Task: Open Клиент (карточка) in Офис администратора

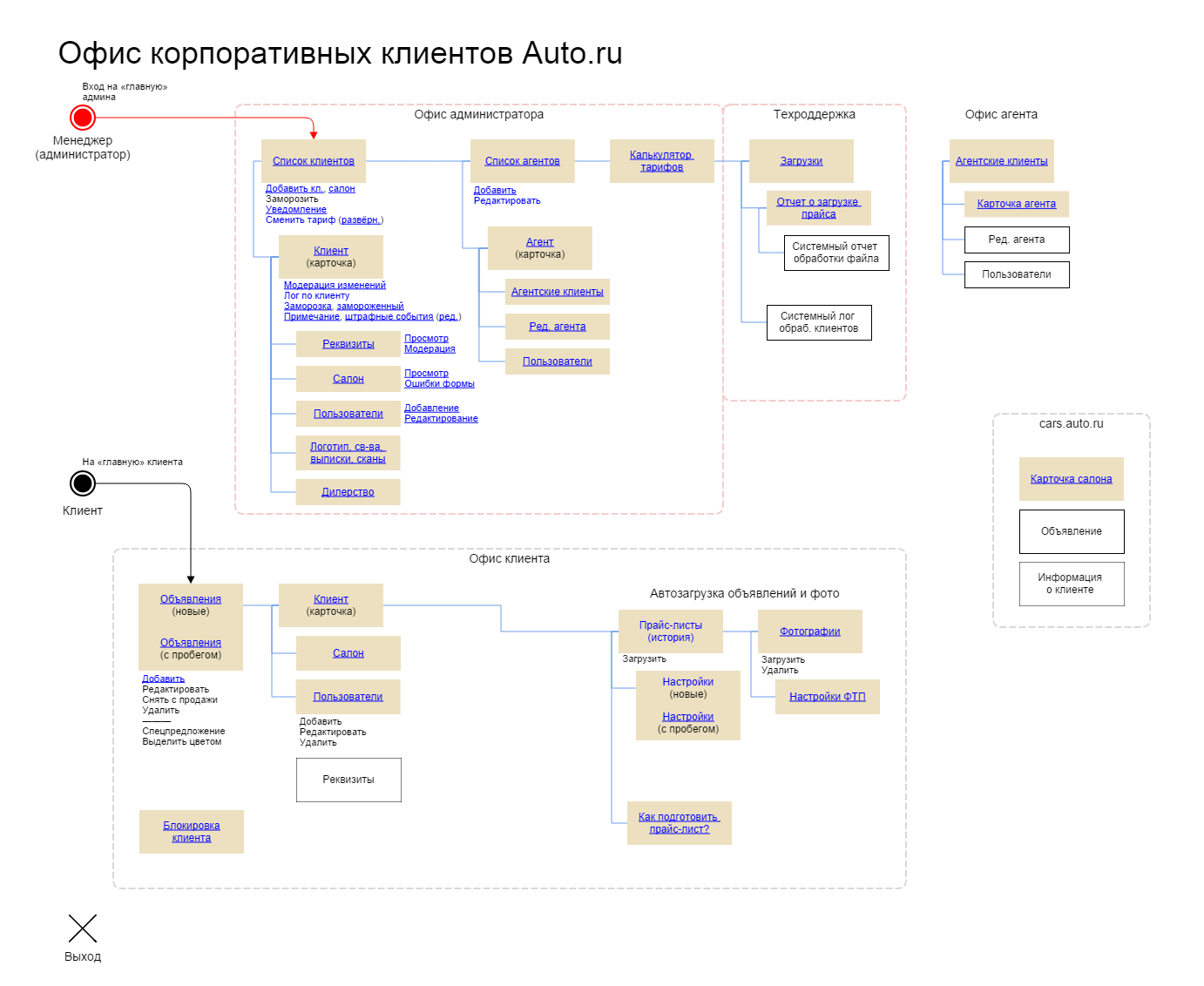Action: click(x=331, y=257)
